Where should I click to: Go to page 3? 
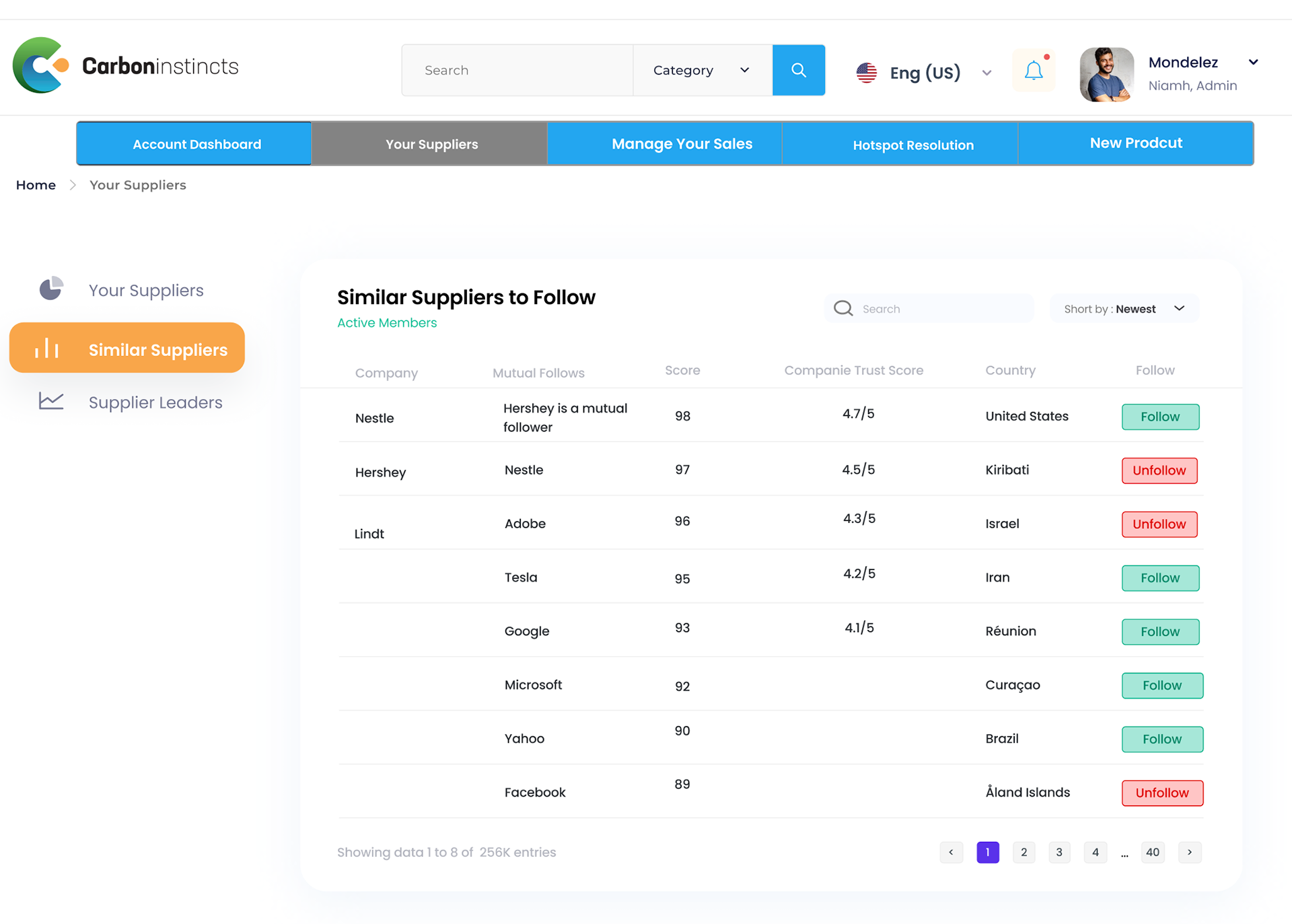click(x=1059, y=852)
